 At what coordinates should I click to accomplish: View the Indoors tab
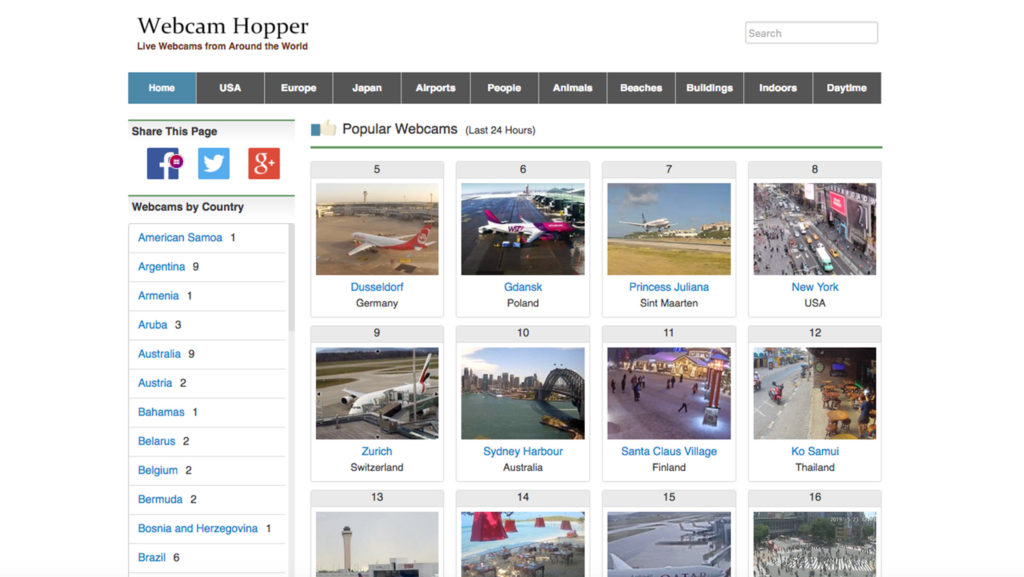(778, 88)
